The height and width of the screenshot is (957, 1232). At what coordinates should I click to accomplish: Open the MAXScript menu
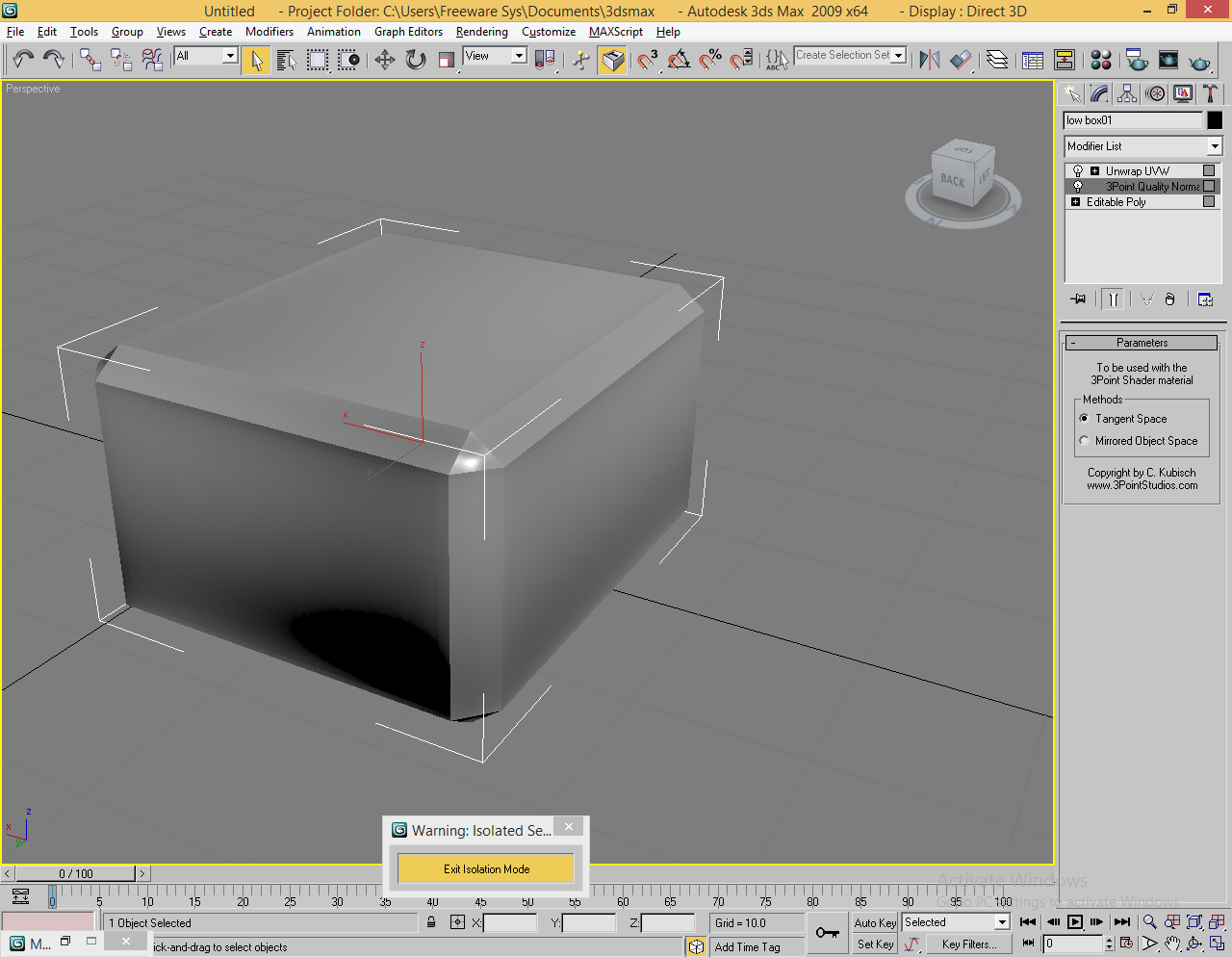[x=615, y=32]
